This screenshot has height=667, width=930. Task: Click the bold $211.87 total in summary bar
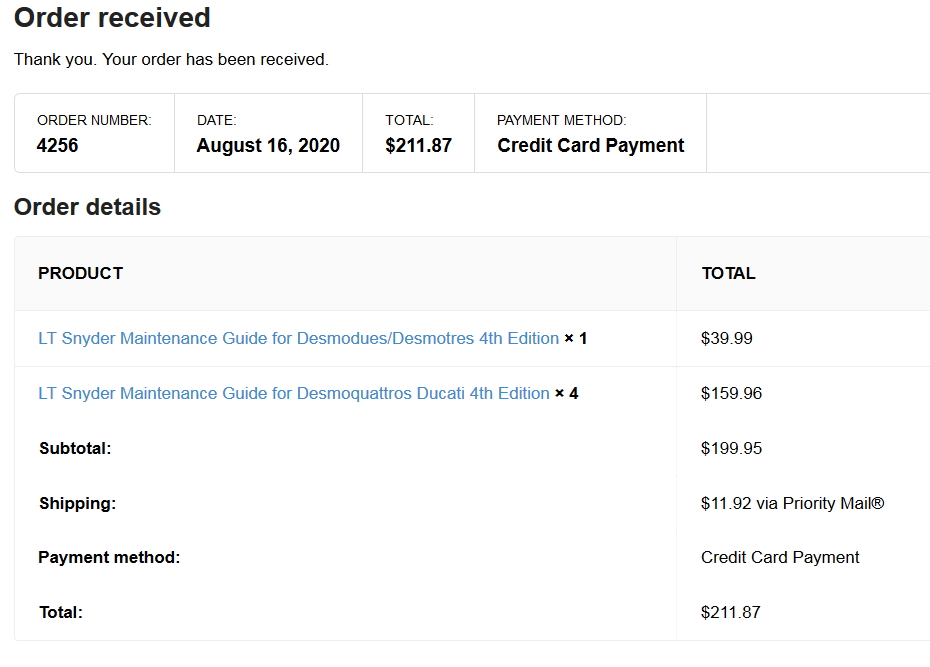pyautogui.click(x=418, y=145)
